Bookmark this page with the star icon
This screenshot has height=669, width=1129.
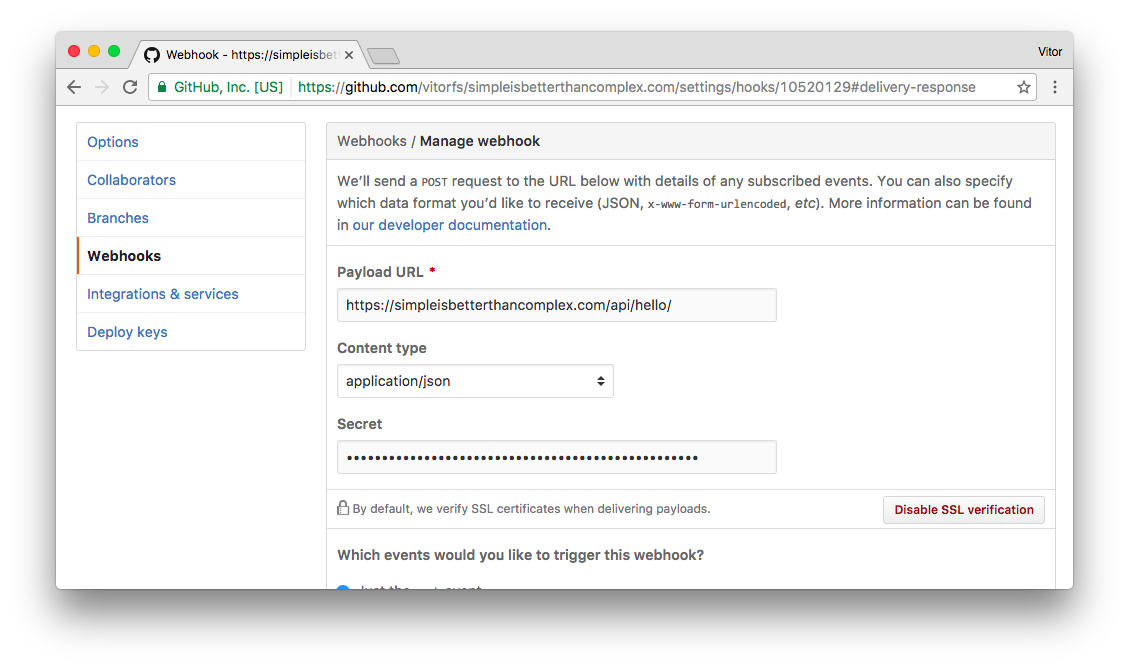(x=1023, y=87)
